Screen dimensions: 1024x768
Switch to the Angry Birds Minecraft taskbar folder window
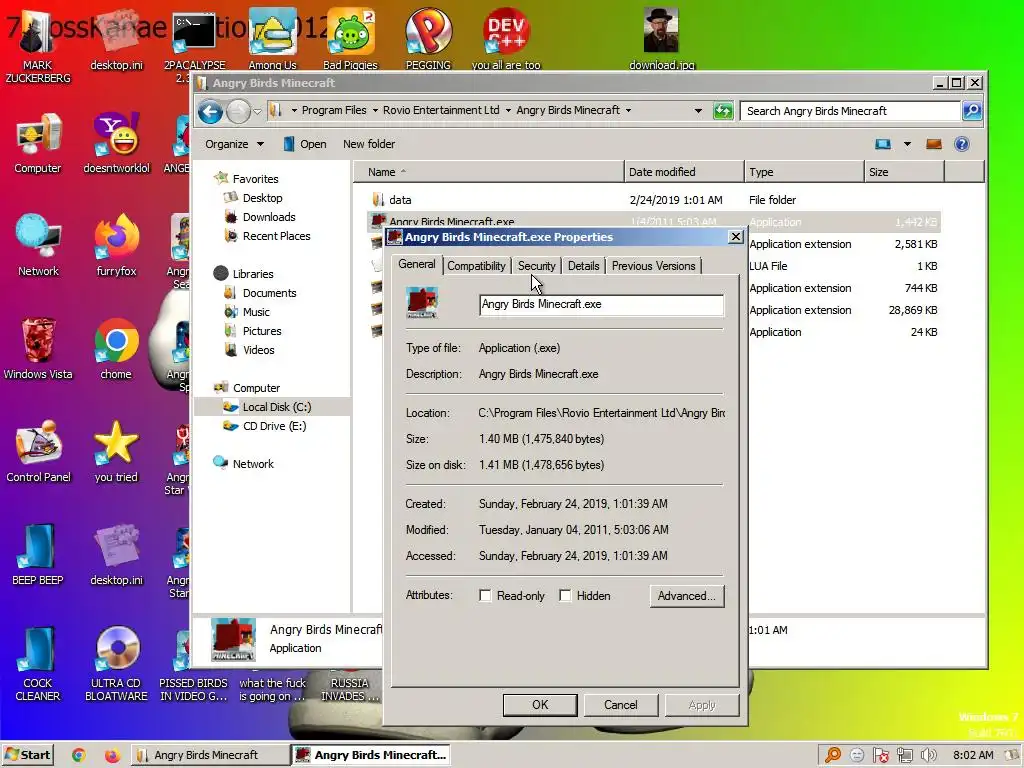pyautogui.click(x=210, y=755)
